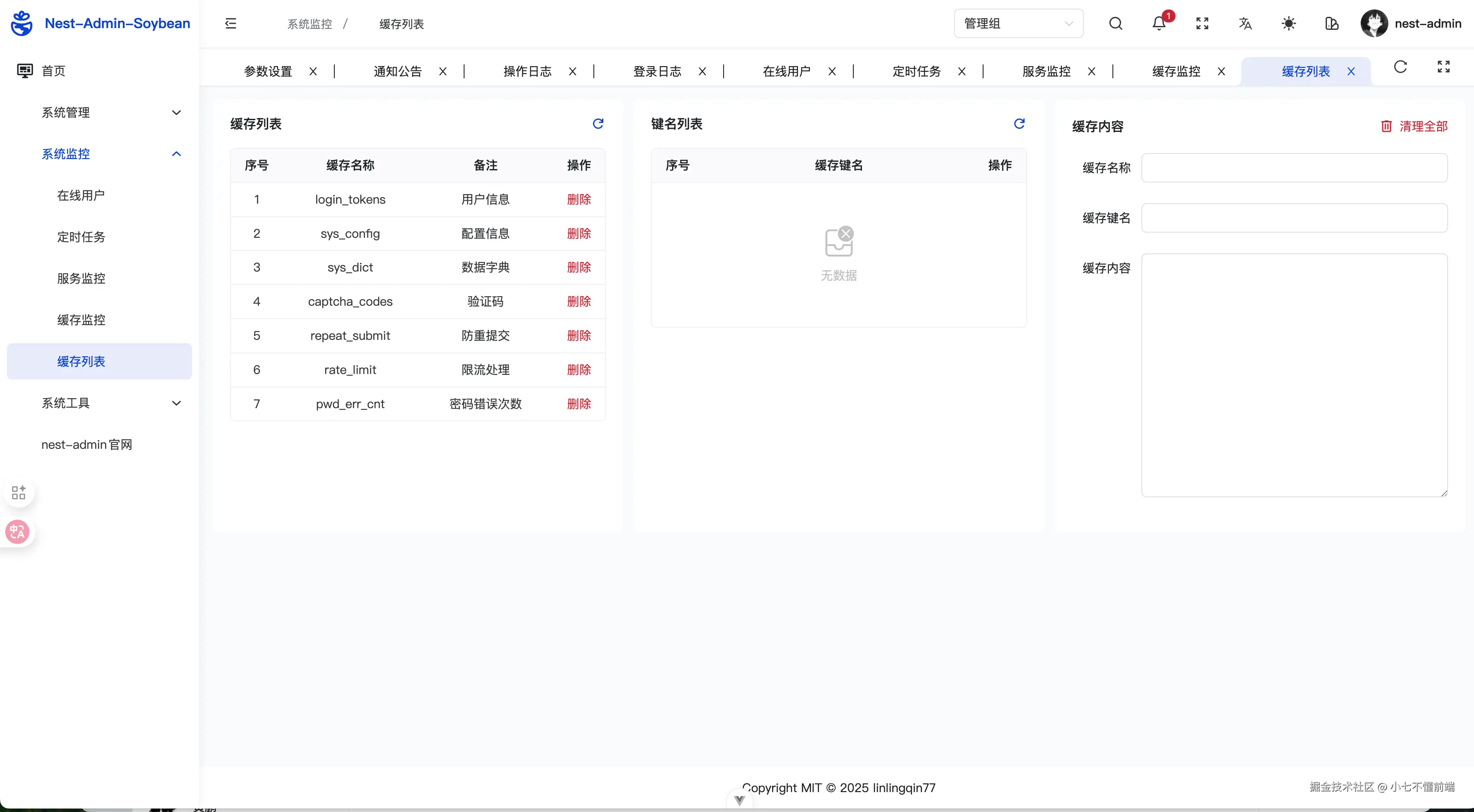Enter fullscreen via header fullscreen icon
The height and width of the screenshot is (812, 1474).
[1202, 23]
